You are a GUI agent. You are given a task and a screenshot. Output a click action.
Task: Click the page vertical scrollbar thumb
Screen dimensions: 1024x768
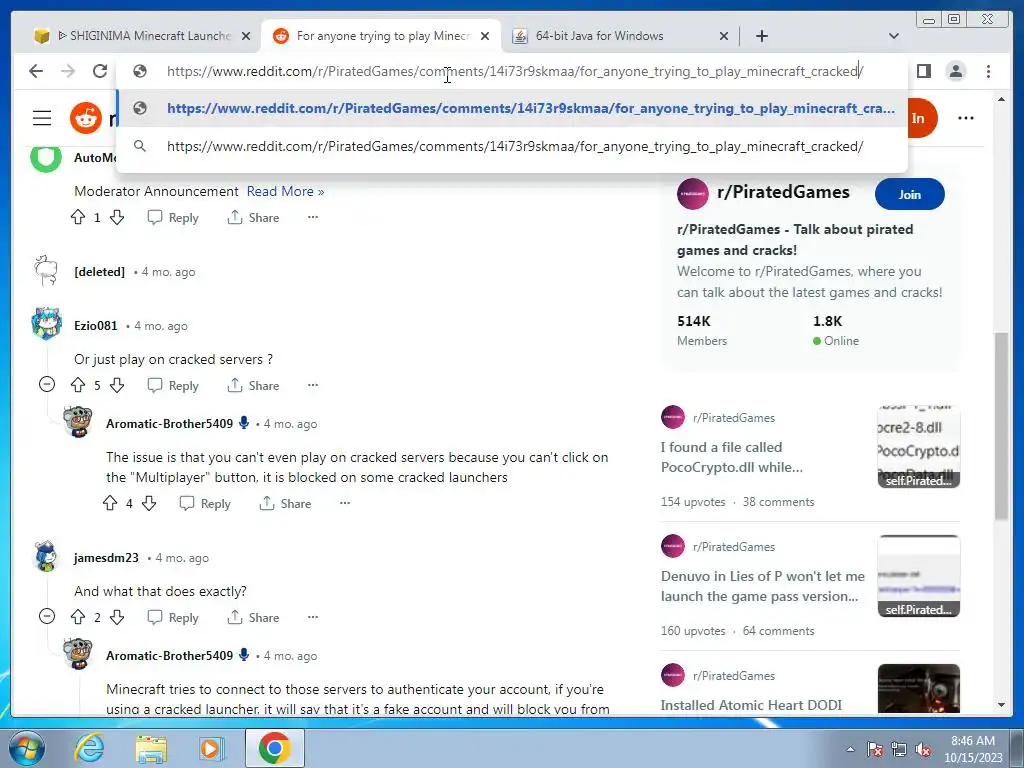1001,426
